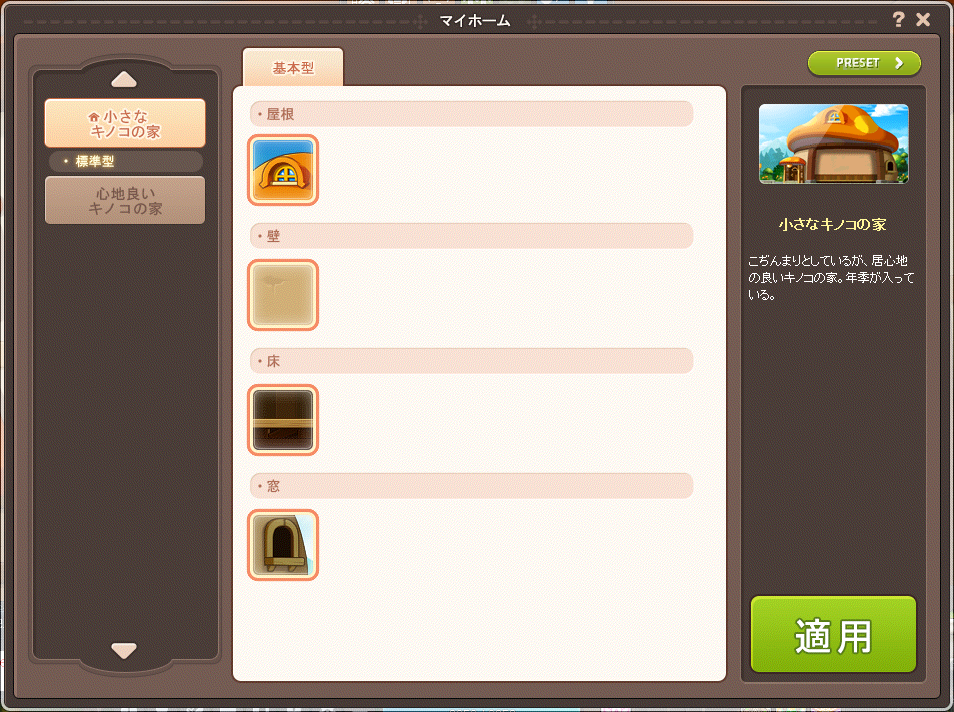Click the arrow on the PRESET button
This screenshot has width=954, height=712.
[899, 63]
